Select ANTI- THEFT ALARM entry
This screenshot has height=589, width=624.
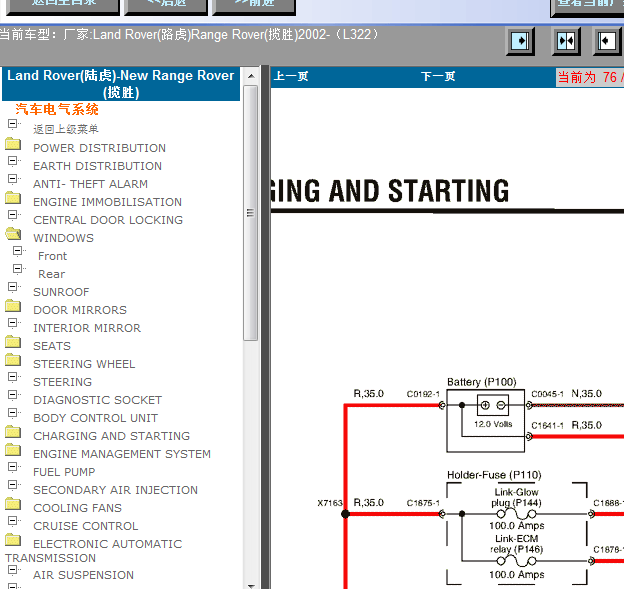click(90, 184)
